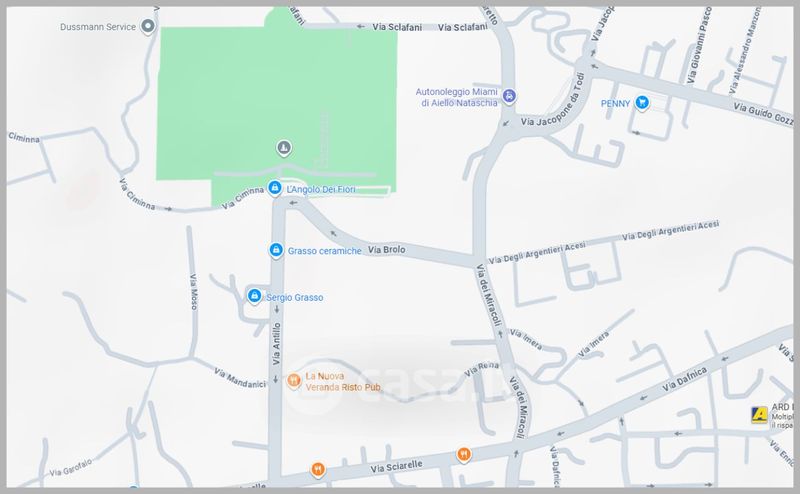
Task: Select the monument marker in green park
Action: 284,148
